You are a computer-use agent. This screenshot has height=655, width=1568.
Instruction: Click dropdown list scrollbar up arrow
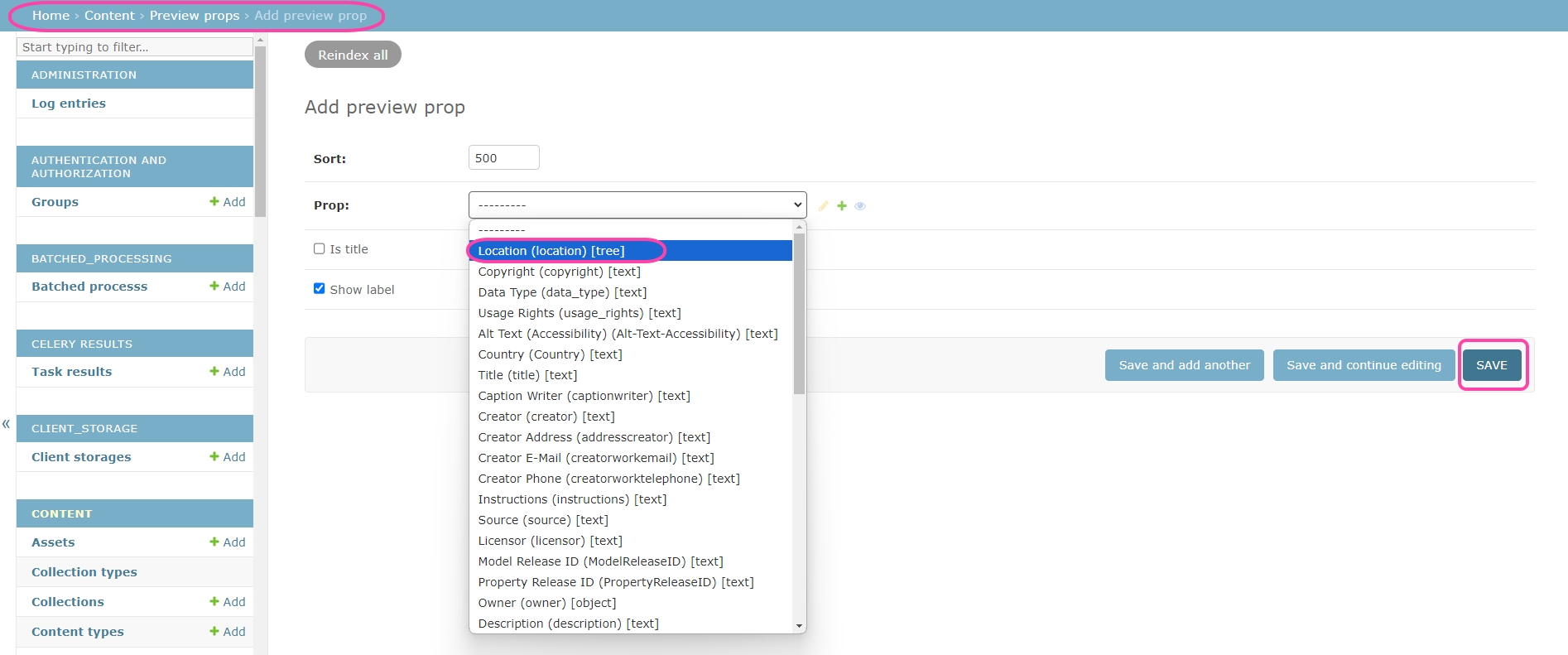[799, 227]
